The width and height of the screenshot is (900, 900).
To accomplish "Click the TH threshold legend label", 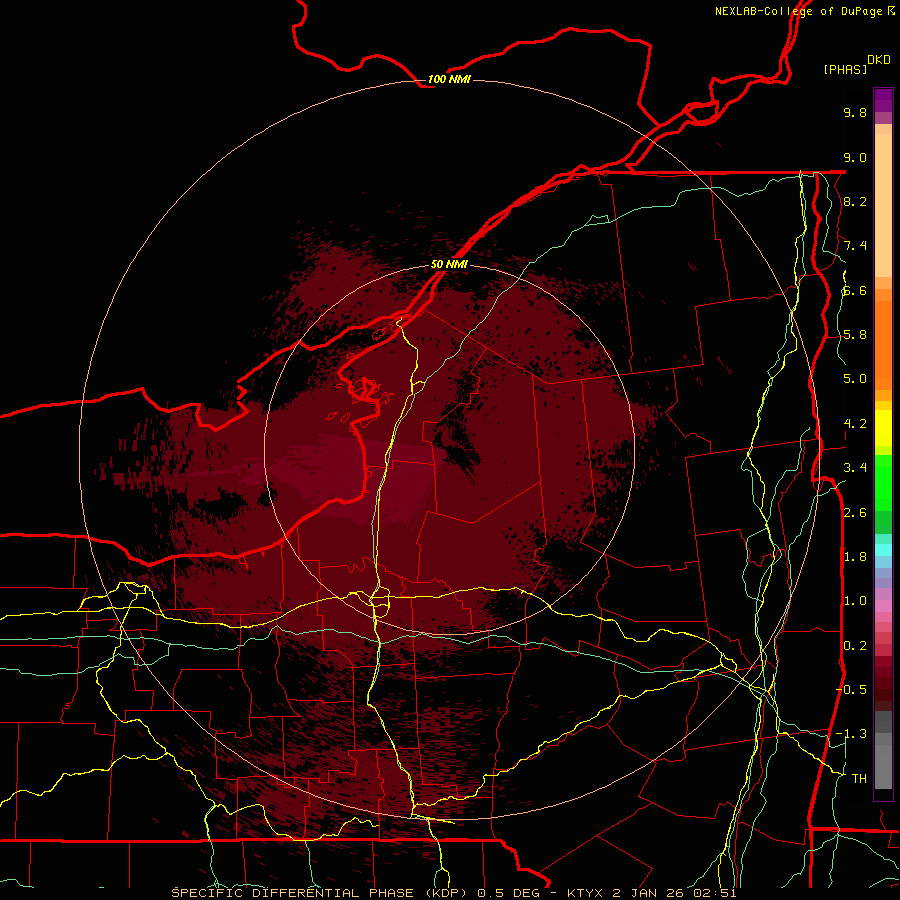I will (859, 779).
